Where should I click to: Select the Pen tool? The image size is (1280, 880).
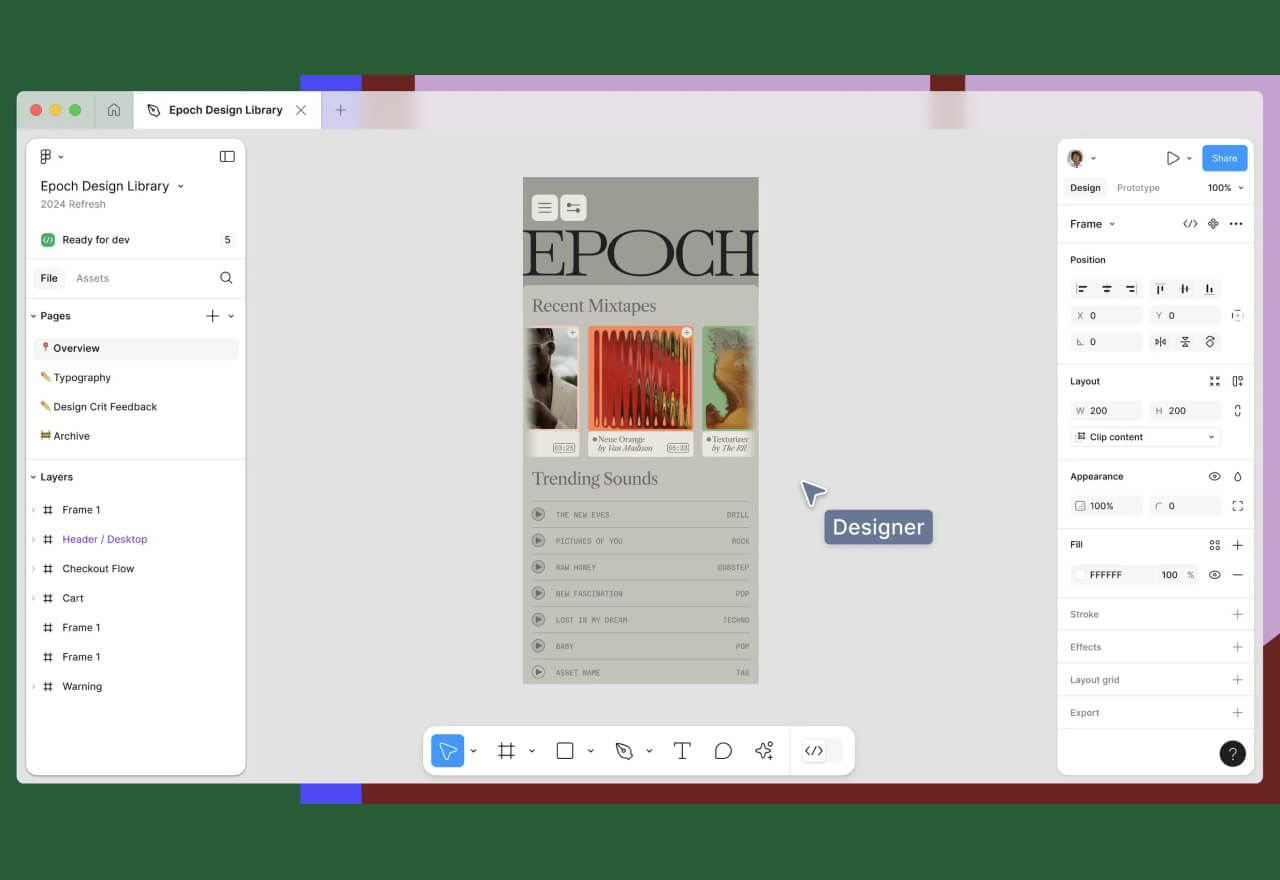click(x=624, y=751)
